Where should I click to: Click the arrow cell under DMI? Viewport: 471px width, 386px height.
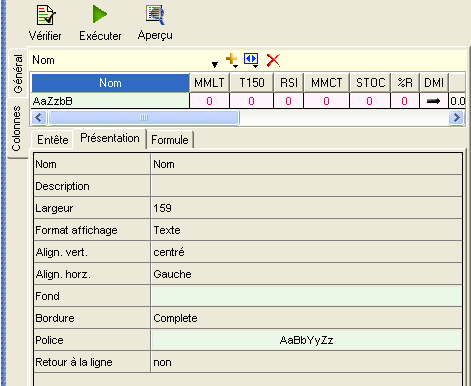(x=434, y=101)
